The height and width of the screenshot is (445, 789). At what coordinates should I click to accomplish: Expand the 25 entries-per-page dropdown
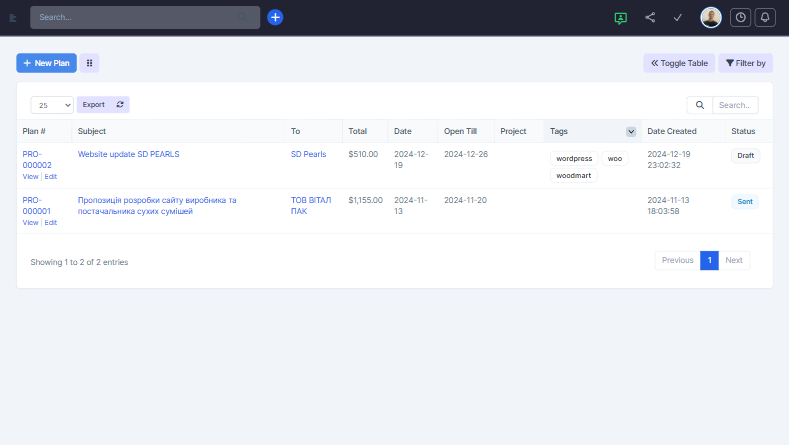(x=52, y=105)
